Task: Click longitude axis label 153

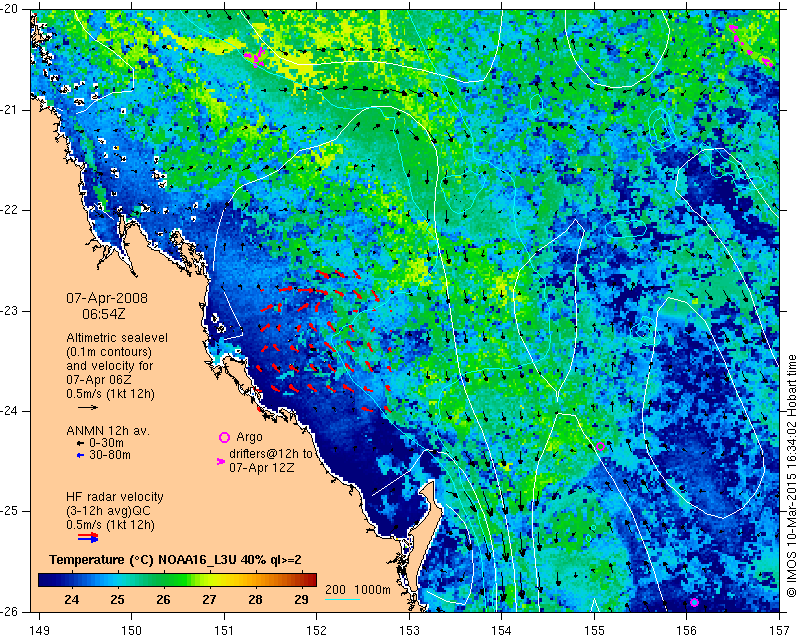Action: 409,631
